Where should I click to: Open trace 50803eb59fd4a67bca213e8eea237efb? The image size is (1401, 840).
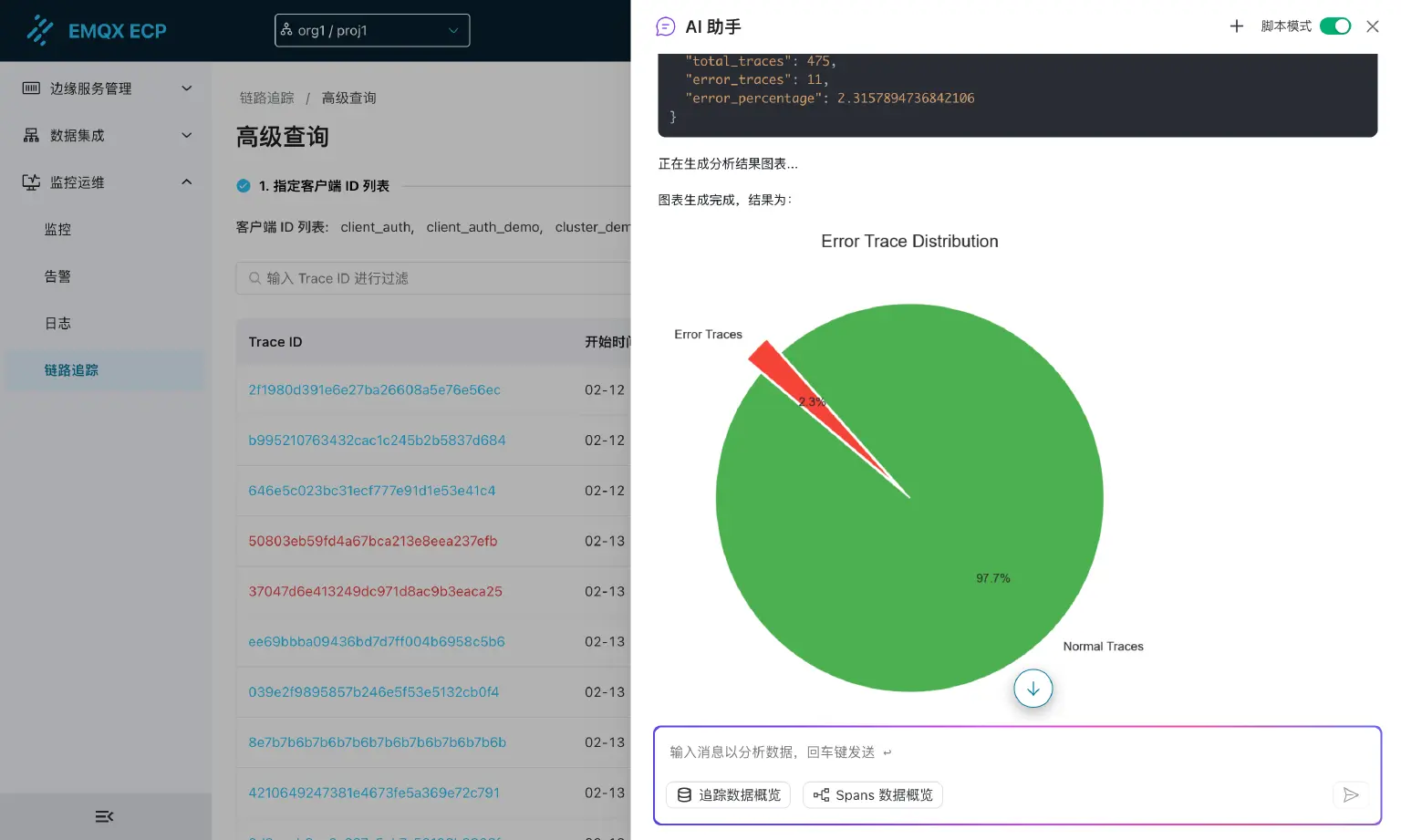pyautogui.click(x=372, y=541)
